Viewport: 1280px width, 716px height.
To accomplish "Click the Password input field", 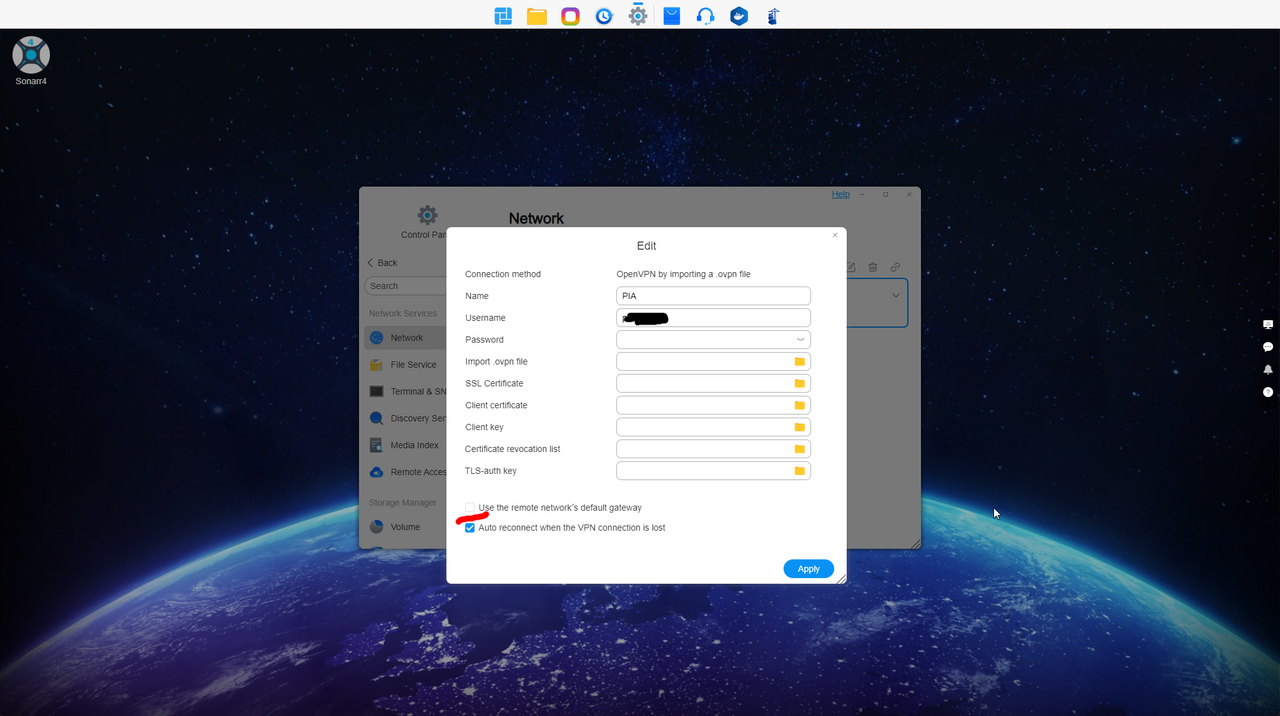I will (x=713, y=340).
